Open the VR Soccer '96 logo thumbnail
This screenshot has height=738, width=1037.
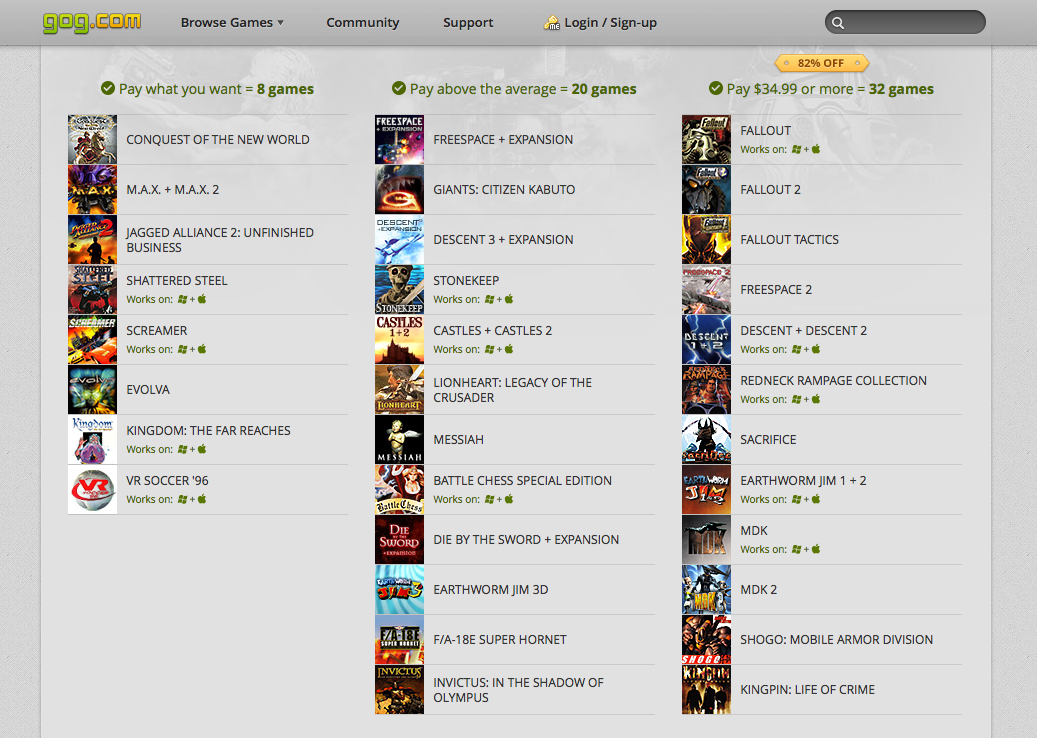coord(93,489)
